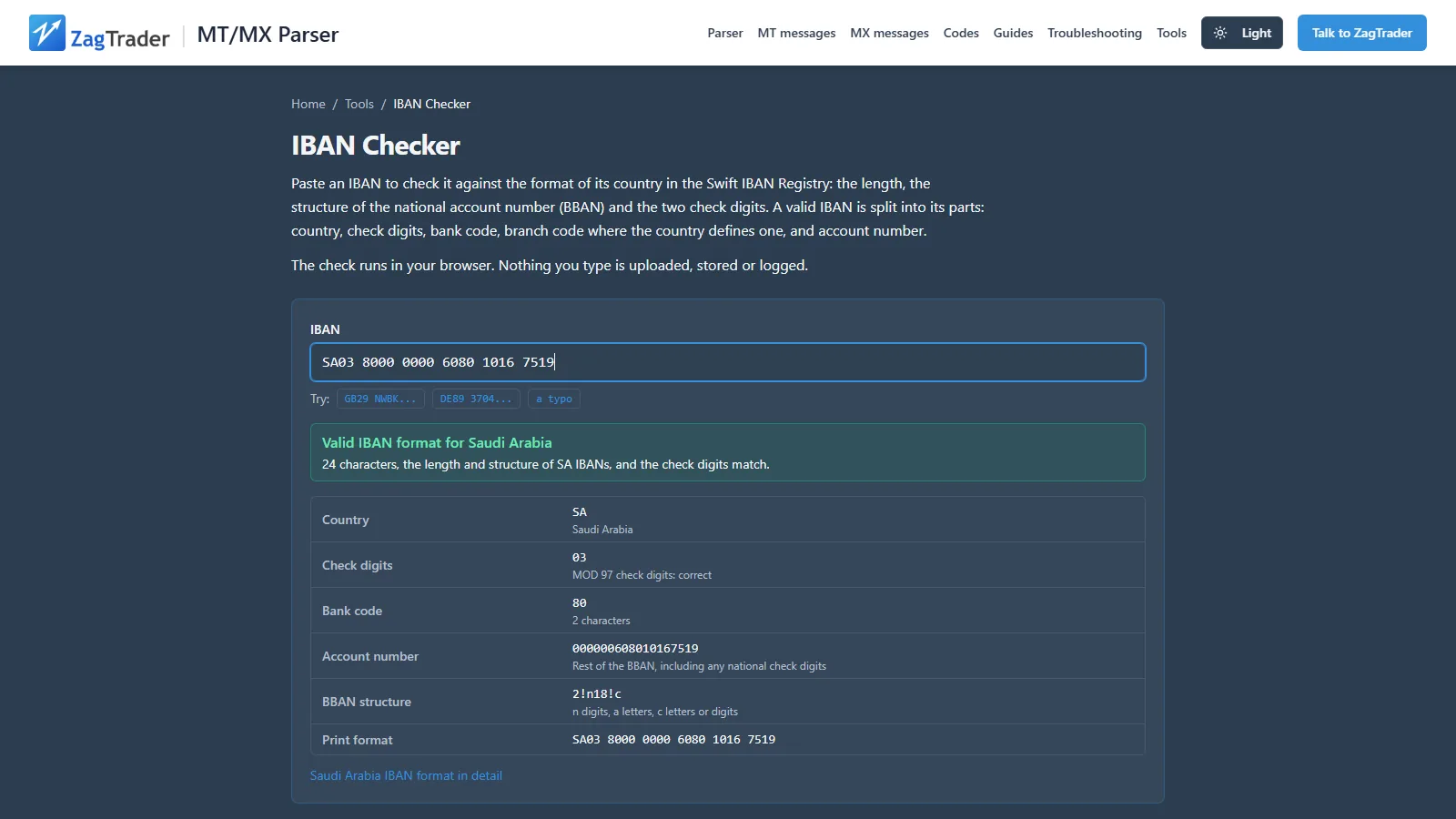Go to Home breadcrumb

pyautogui.click(x=308, y=104)
